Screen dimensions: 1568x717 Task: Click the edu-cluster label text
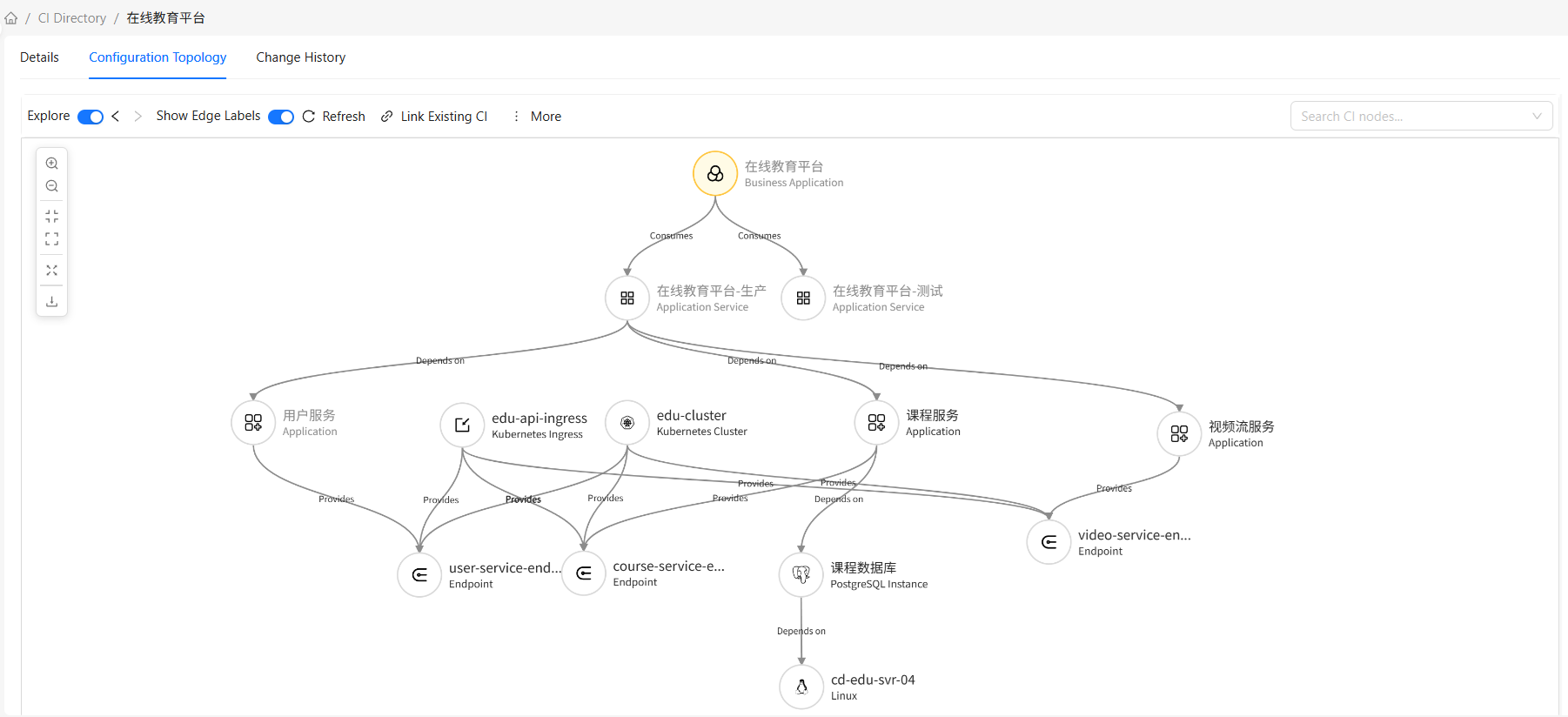(x=692, y=416)
